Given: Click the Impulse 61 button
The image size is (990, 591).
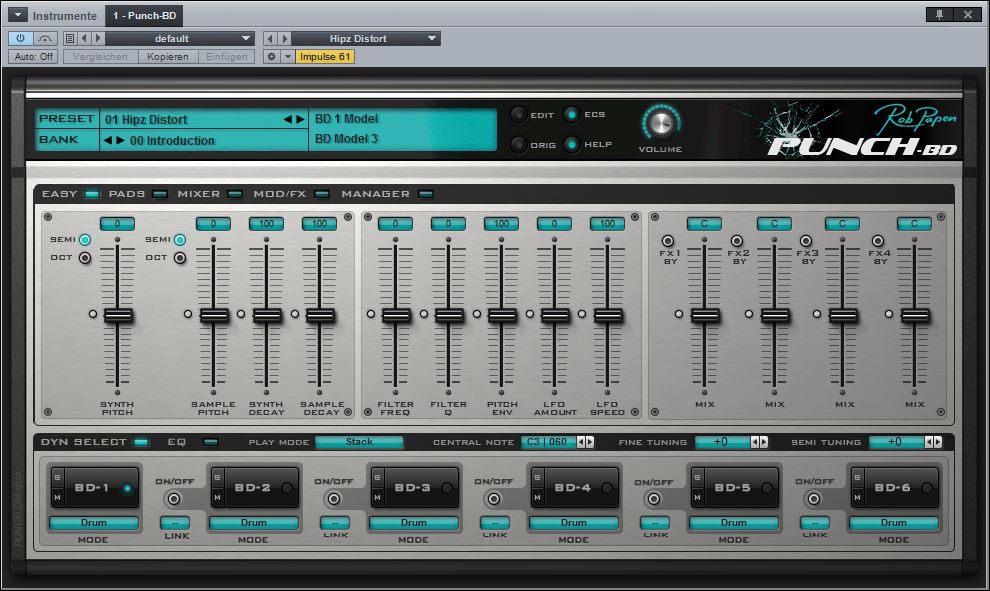Looking at the screenshot, I should [x=325, y=56].
